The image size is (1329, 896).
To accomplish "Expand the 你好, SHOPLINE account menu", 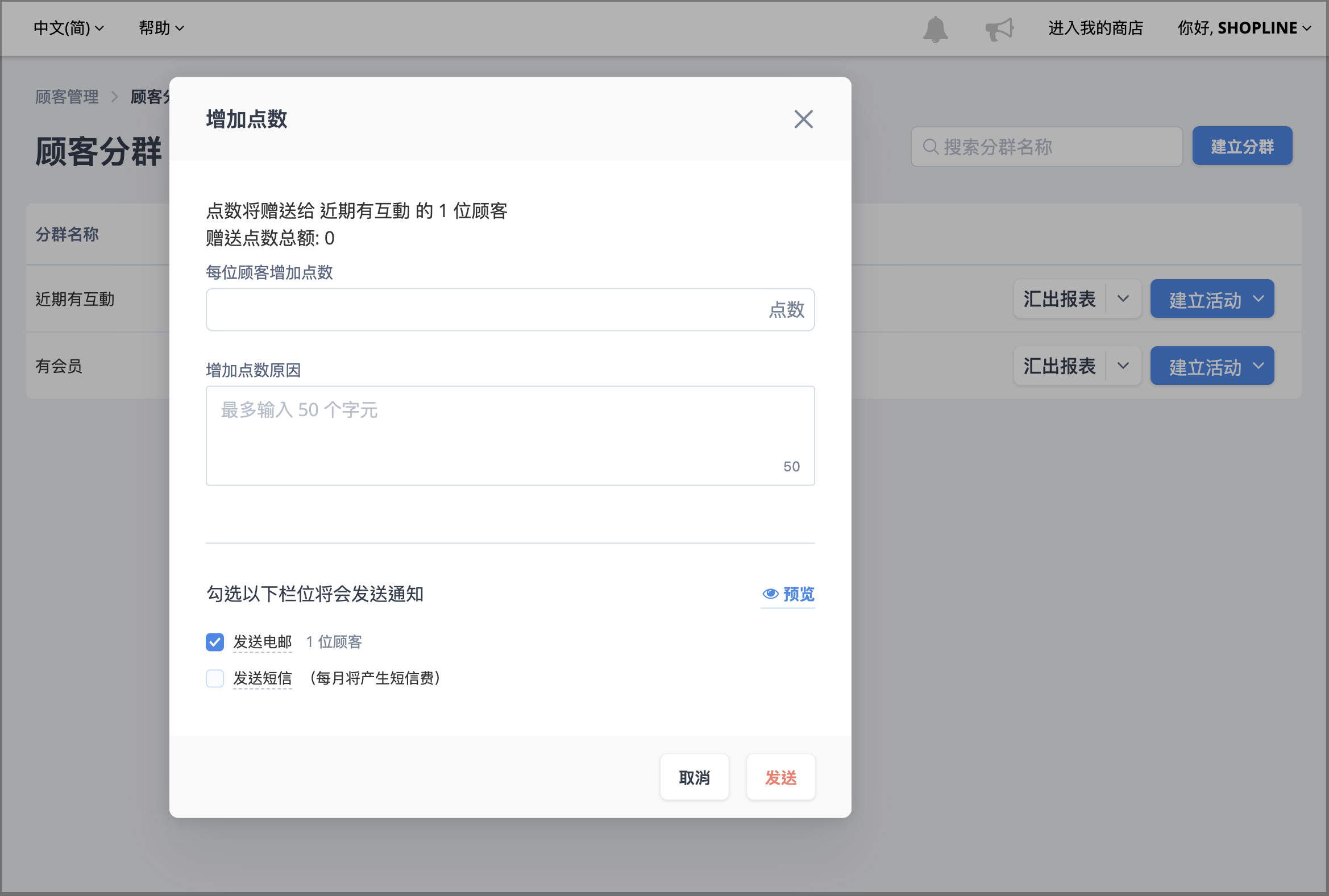I will (1244, 28).
